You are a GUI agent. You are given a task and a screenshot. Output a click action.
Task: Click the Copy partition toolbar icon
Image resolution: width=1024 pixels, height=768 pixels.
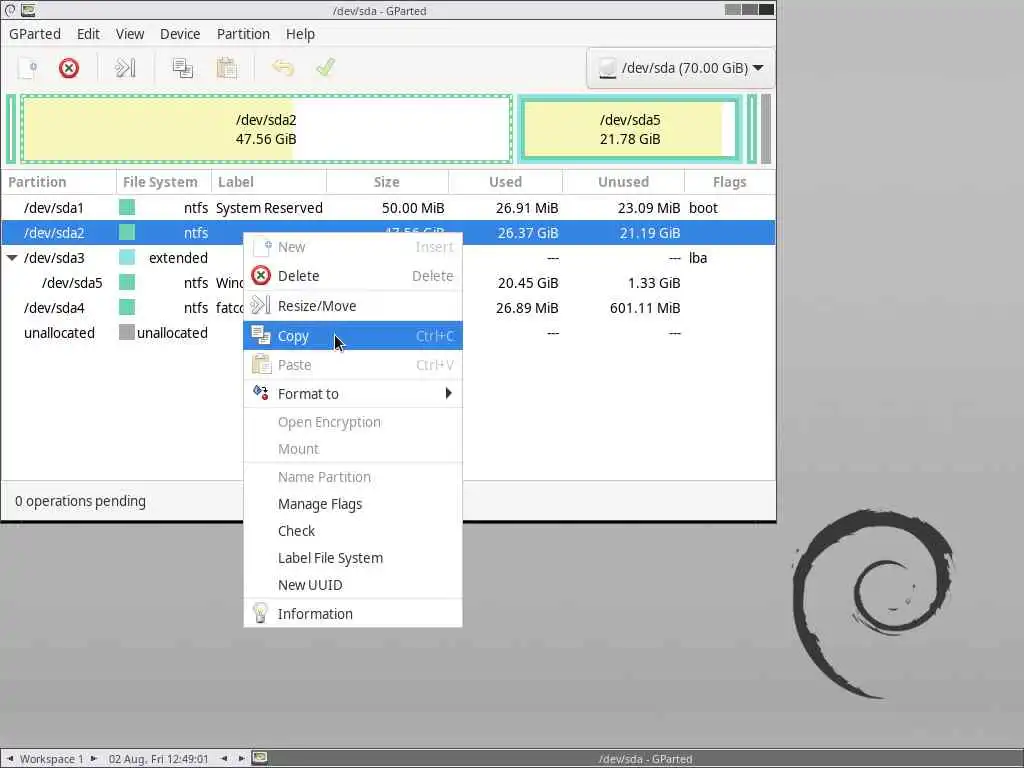pos(182,68)
